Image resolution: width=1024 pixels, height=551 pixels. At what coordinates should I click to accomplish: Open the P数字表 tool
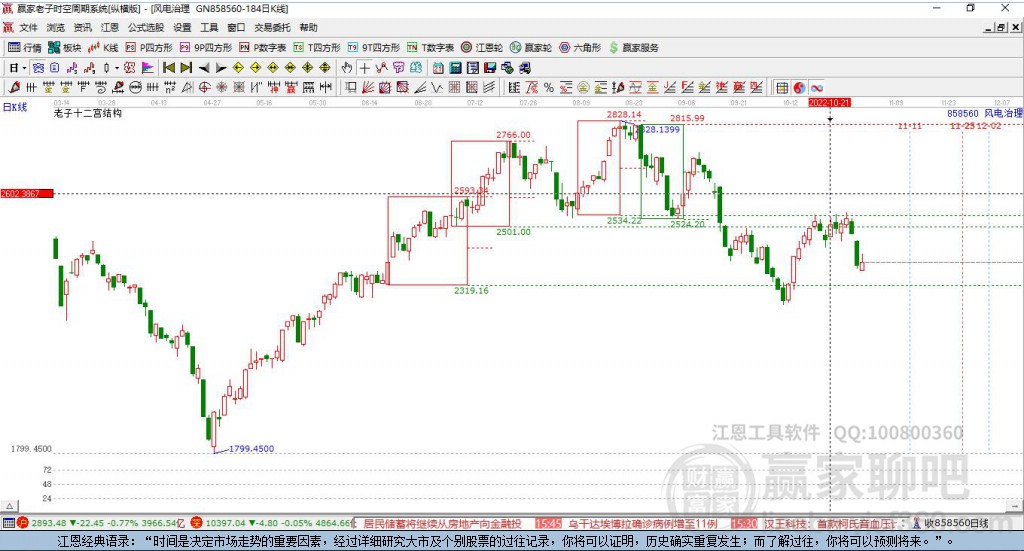click(x=263, y=48)
